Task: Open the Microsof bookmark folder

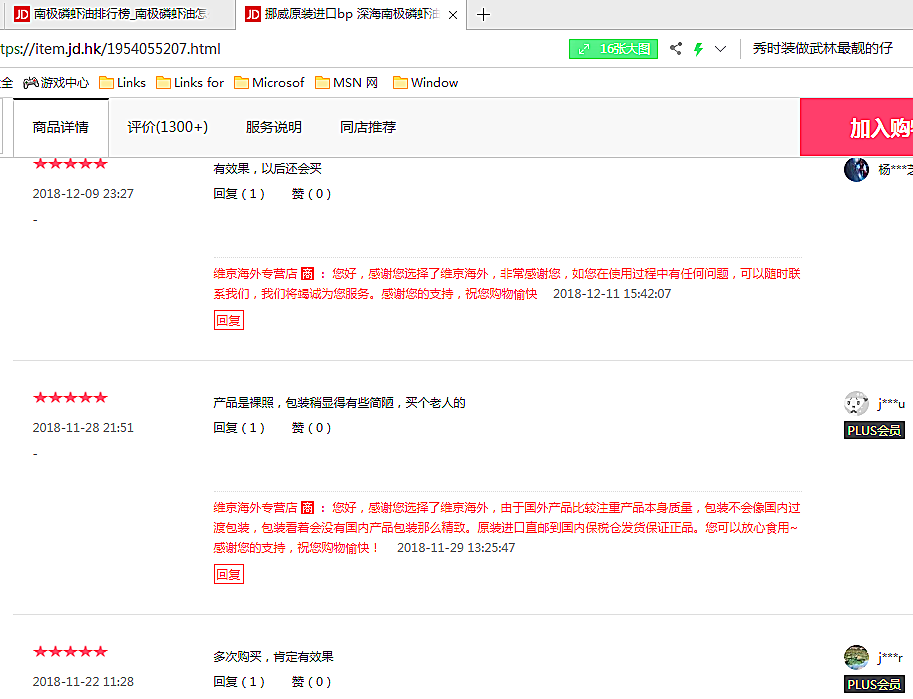Action: point(269,83)
